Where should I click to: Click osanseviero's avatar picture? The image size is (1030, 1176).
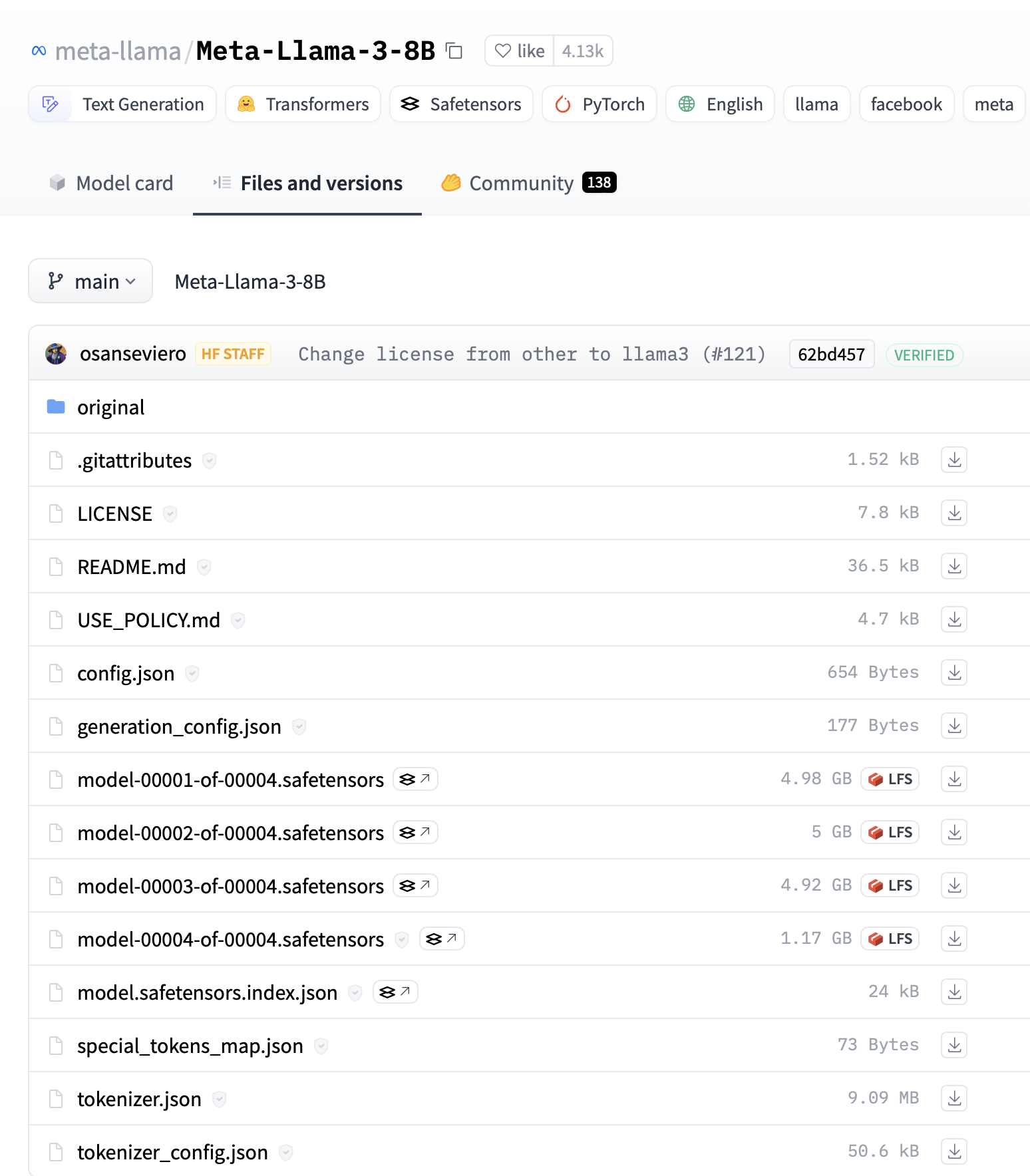(56, 354)
